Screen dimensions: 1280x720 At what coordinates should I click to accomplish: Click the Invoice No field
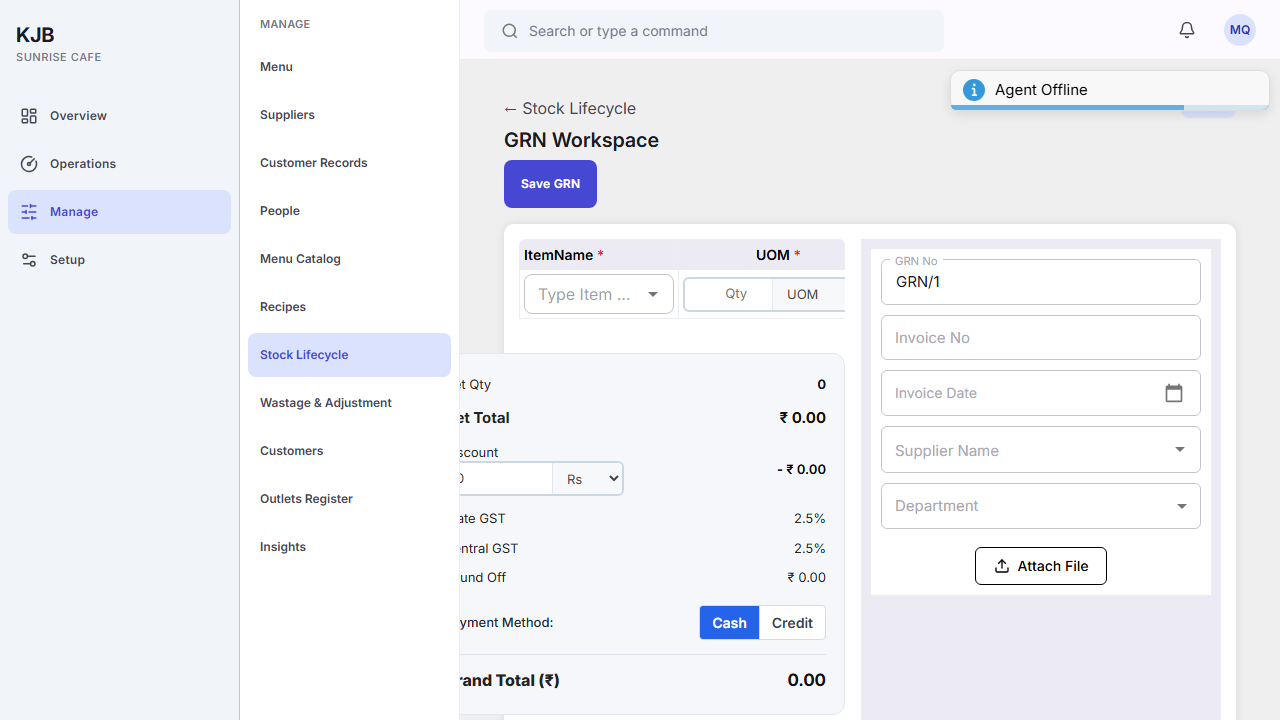point(1040,338)
